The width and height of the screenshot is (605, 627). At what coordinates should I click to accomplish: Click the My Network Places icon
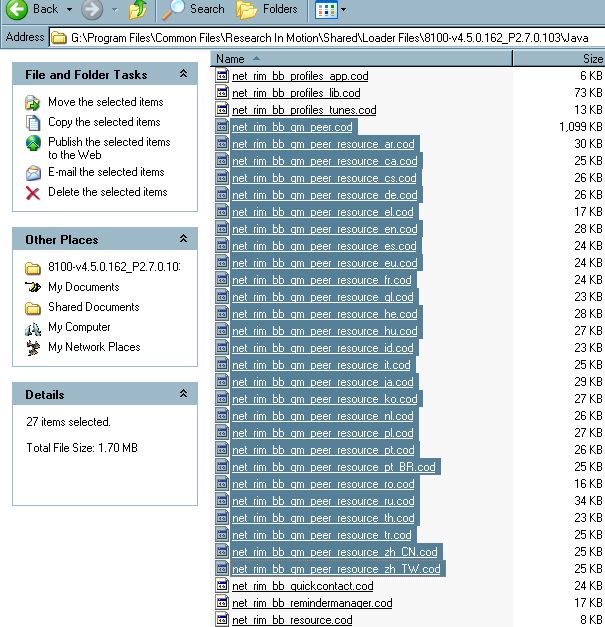pos(33,348)
